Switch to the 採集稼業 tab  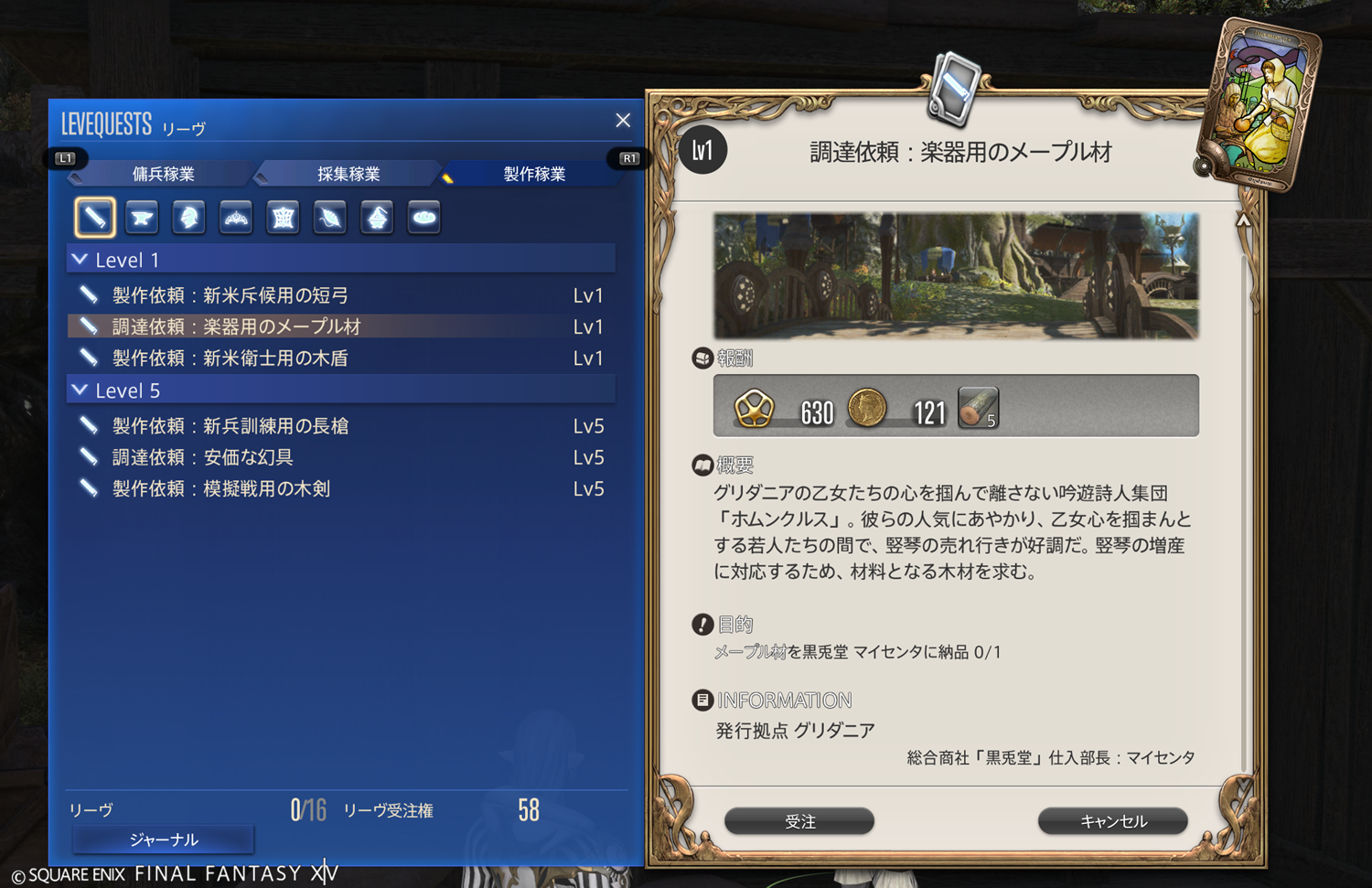348,174
